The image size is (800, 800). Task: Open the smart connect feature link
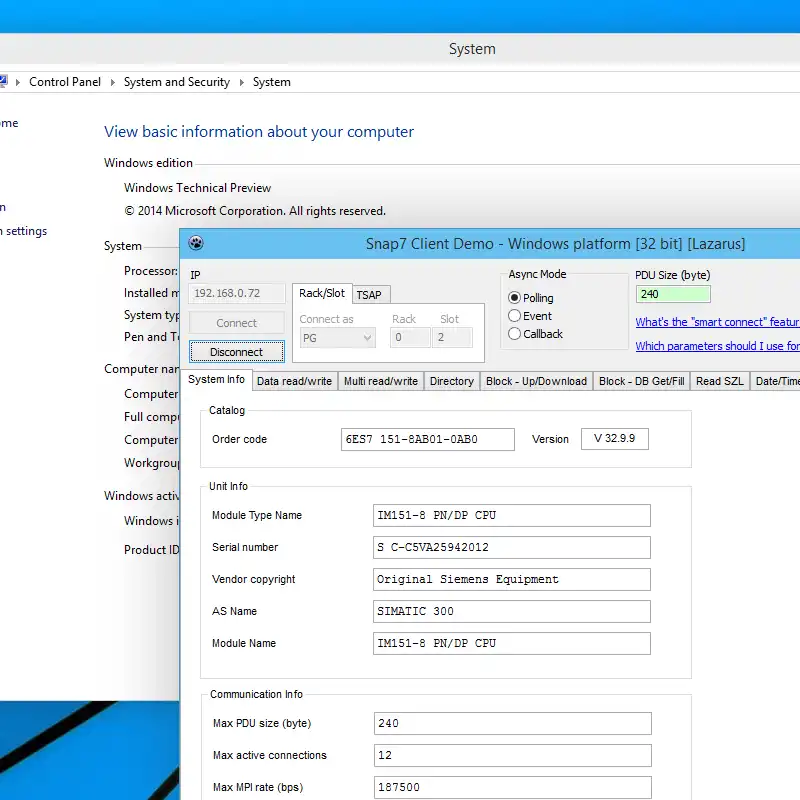(x=717, y=322)
